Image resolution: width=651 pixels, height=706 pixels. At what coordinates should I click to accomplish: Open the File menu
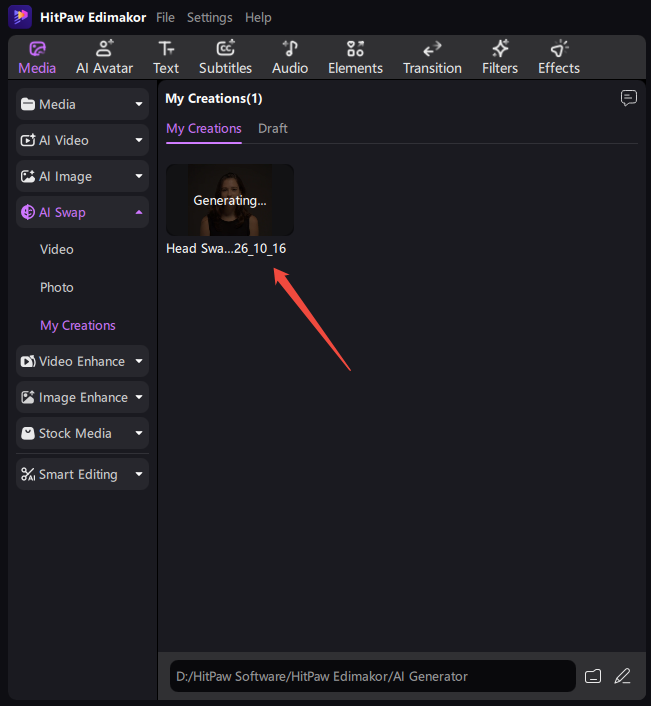tap(165, 18)
